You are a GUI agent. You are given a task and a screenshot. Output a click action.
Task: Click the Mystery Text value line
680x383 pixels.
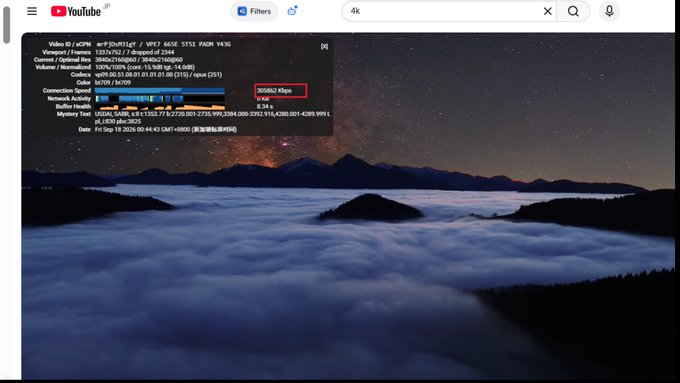[x=212, y=118]
